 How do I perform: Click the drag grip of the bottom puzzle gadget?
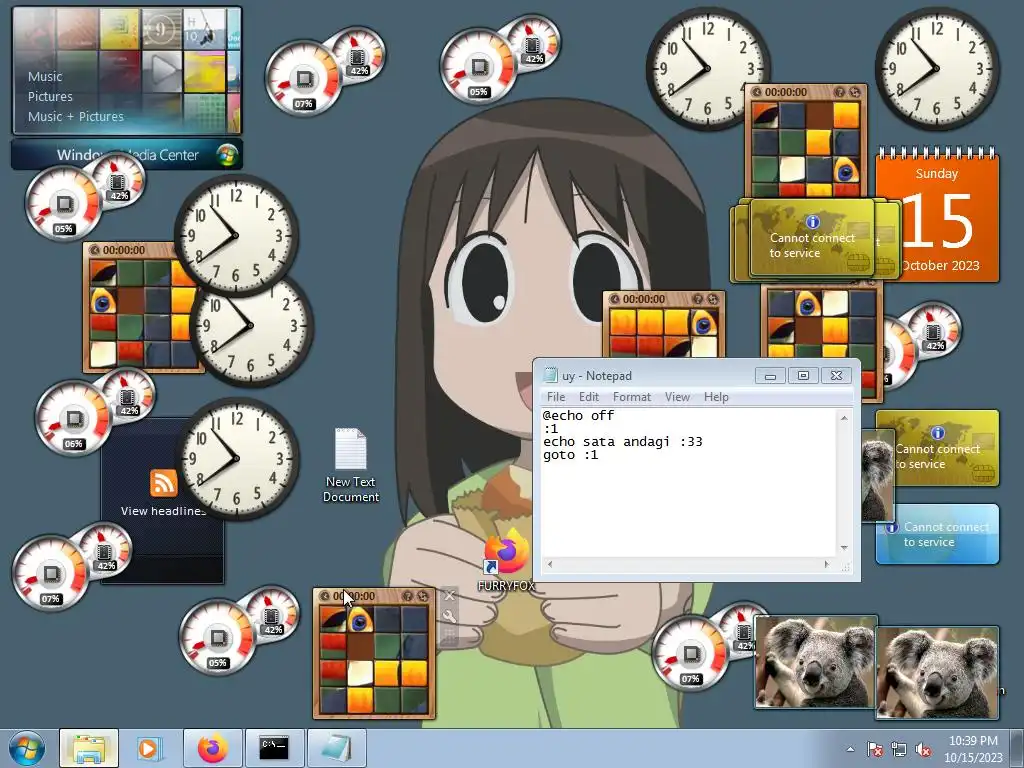click(x=449, y=637)
